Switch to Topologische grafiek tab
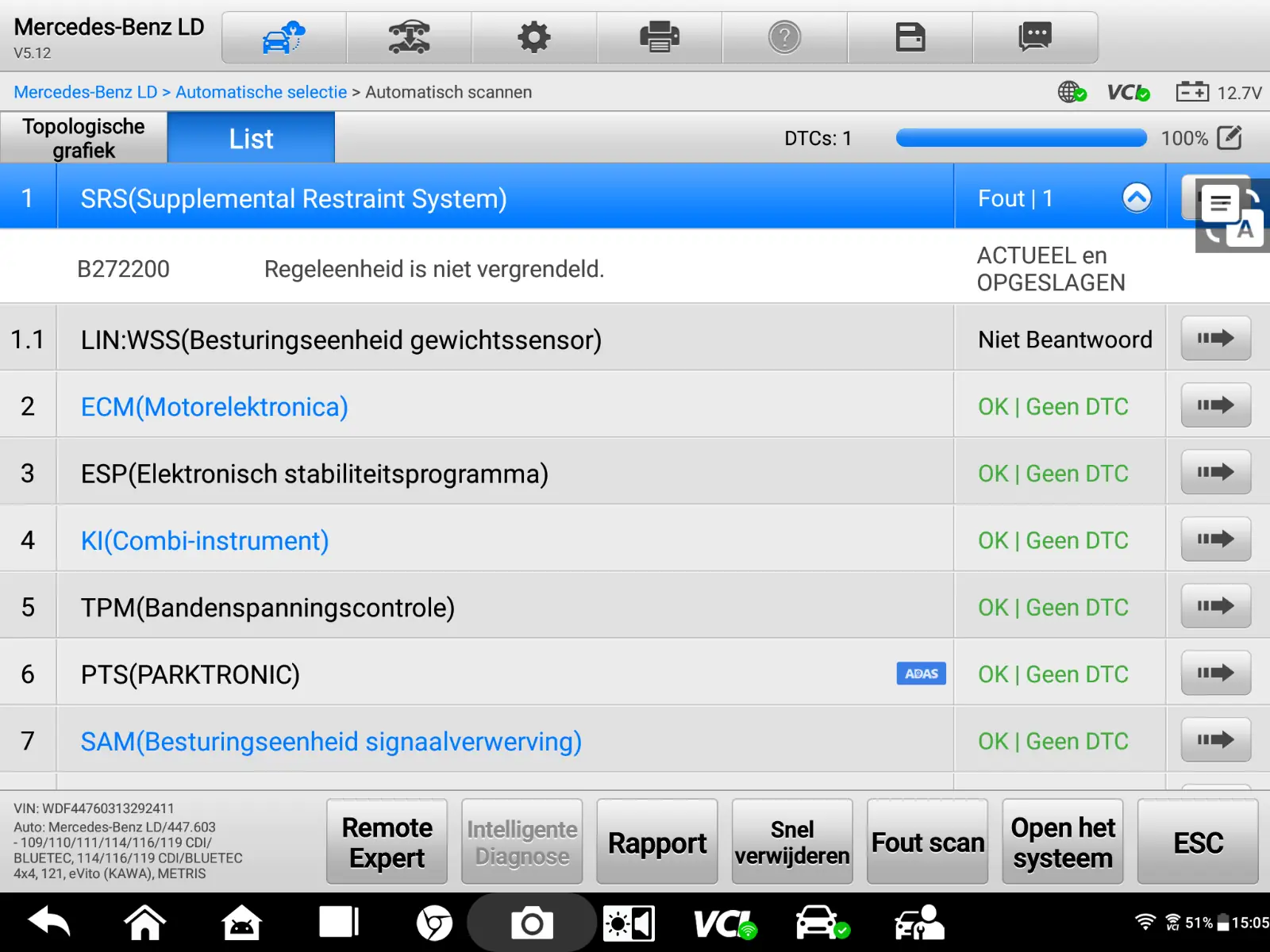 [83, 138]
